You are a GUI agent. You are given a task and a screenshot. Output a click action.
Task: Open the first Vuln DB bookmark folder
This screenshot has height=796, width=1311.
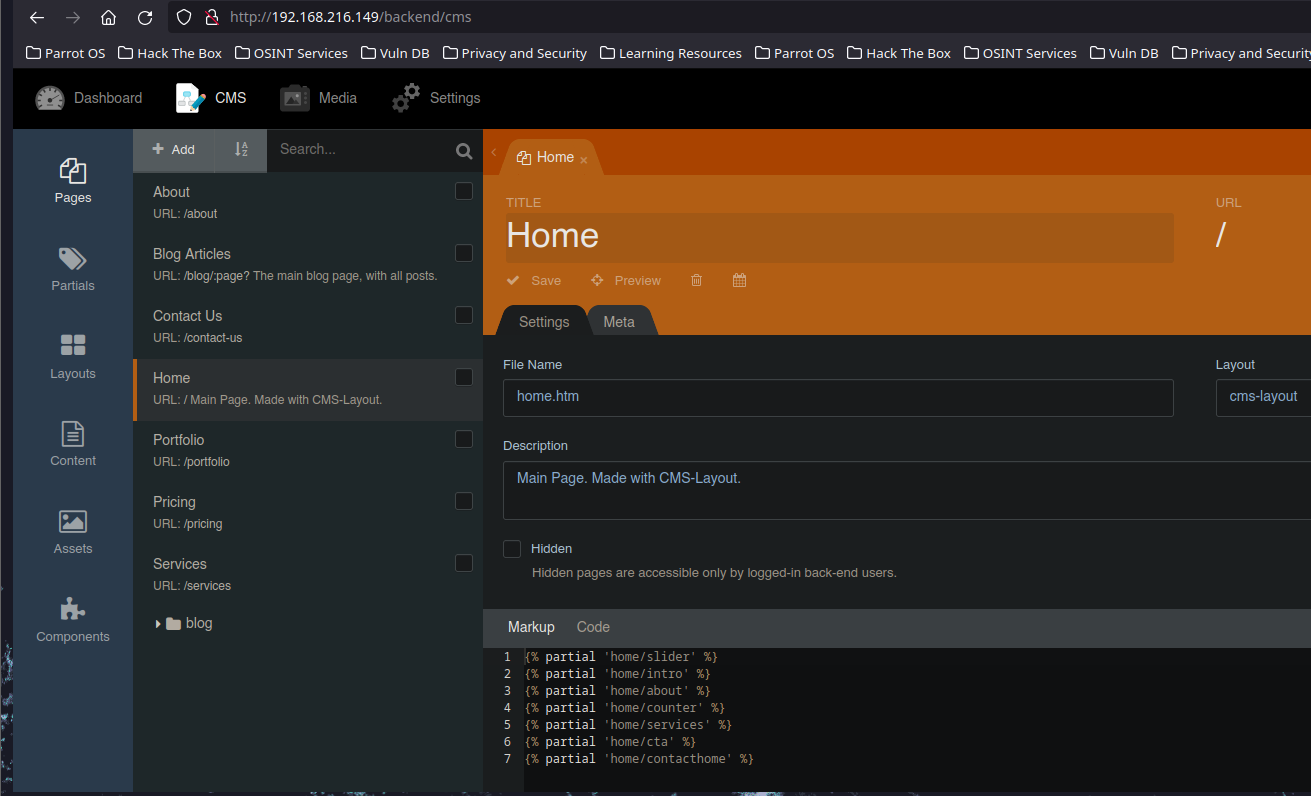[395, 53]
